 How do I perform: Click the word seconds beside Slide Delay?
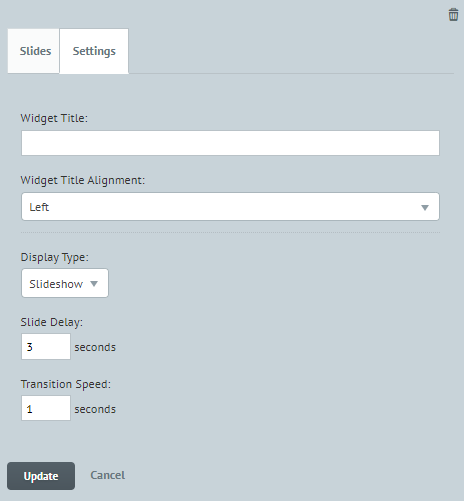(x=95, y=347)
